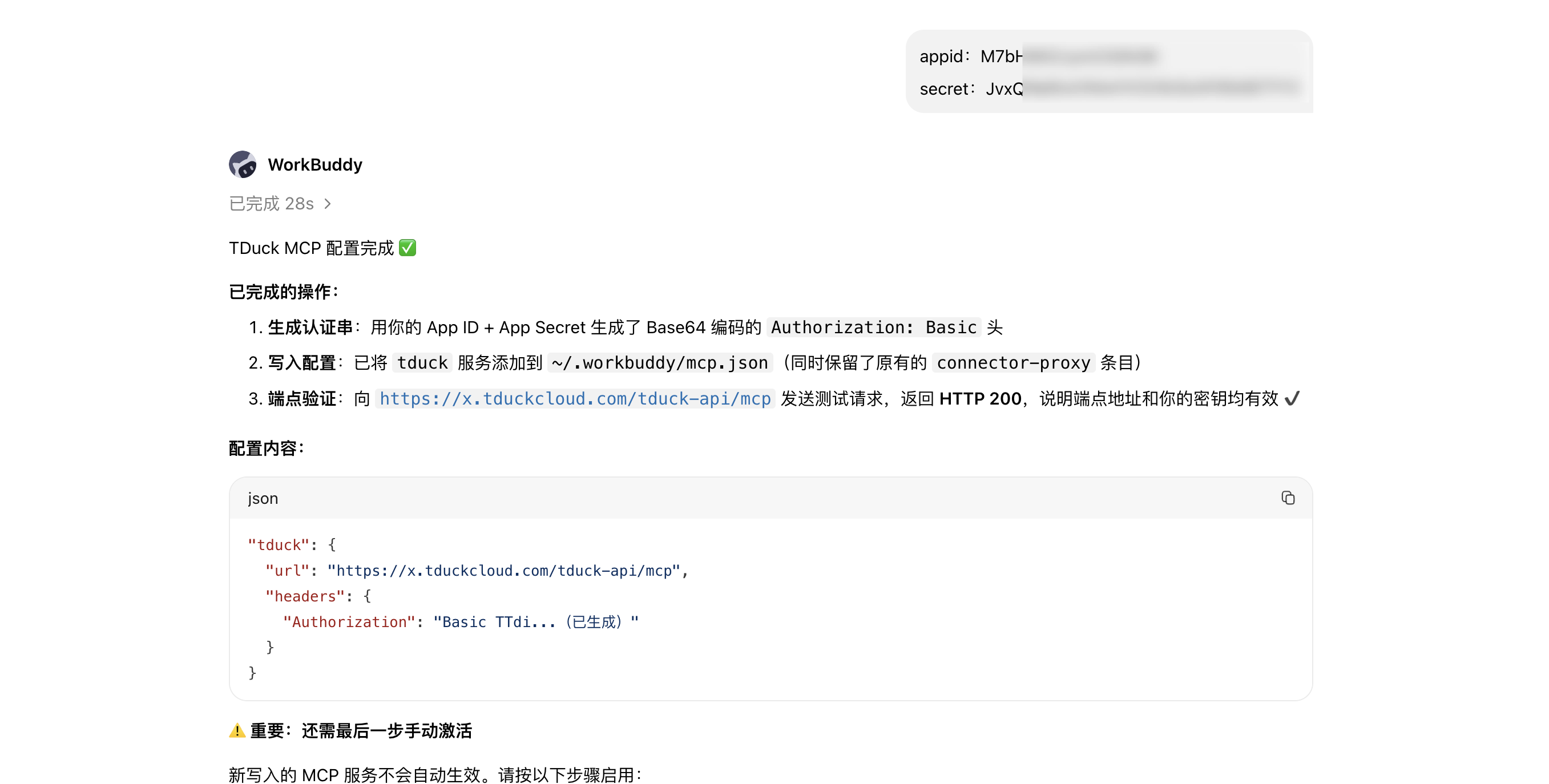Click the 'tduck' inline code in step 2
The height and width of the screenshot is (784, 1549).
[422, 362]
